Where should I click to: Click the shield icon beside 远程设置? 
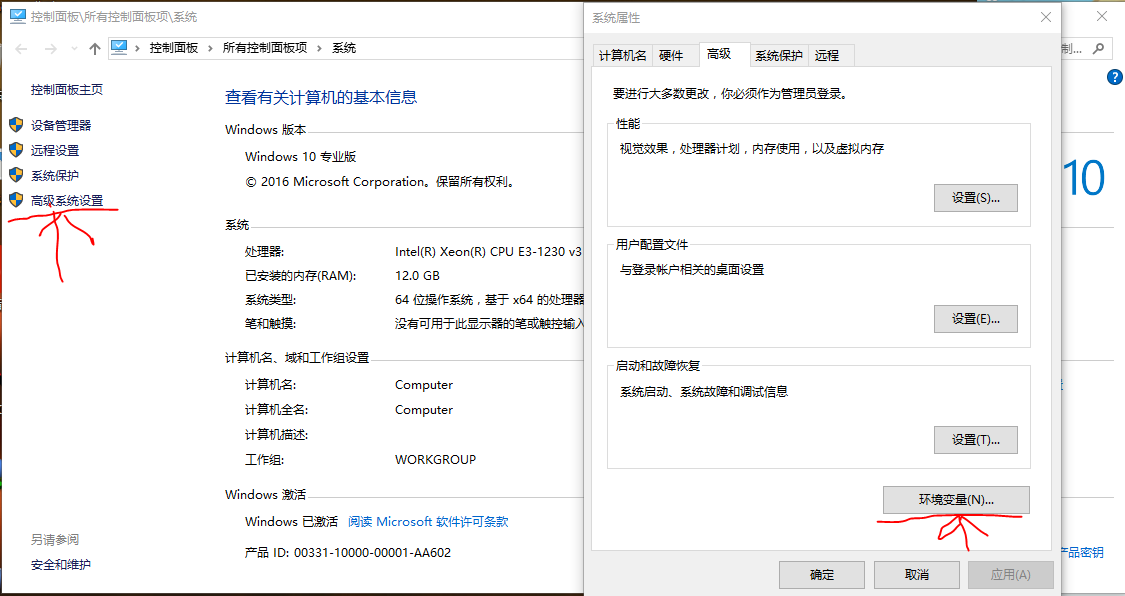click(16, 150)
